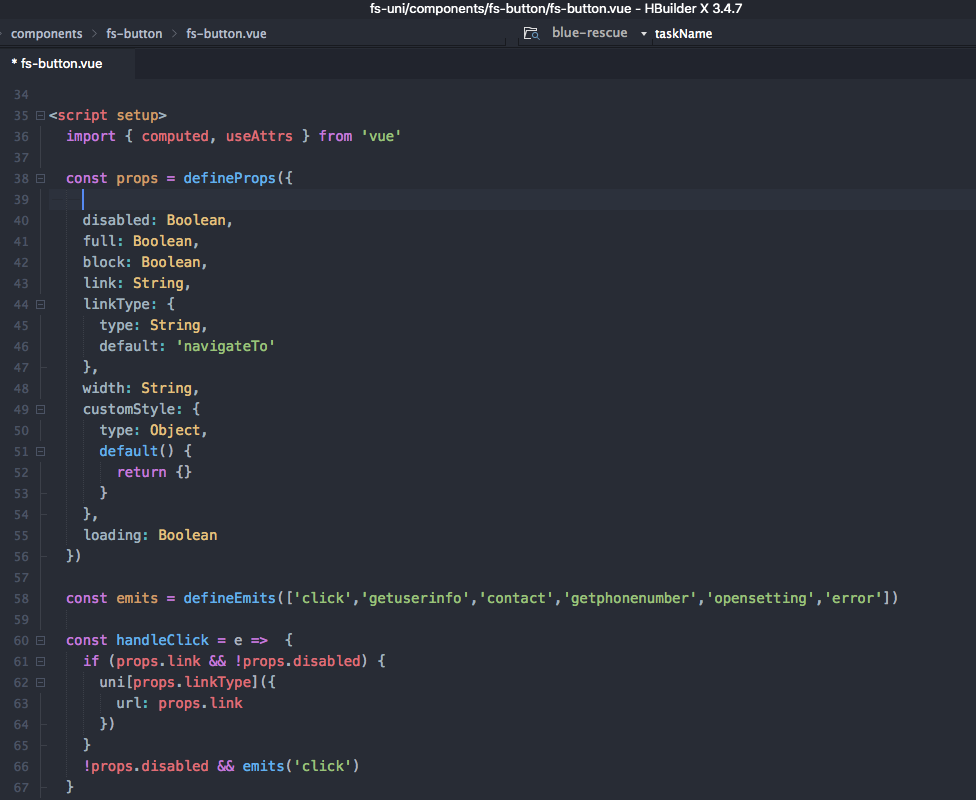Click the 'error' event string
The width and height of the screenshot is (976, 800).
[853, 598]
